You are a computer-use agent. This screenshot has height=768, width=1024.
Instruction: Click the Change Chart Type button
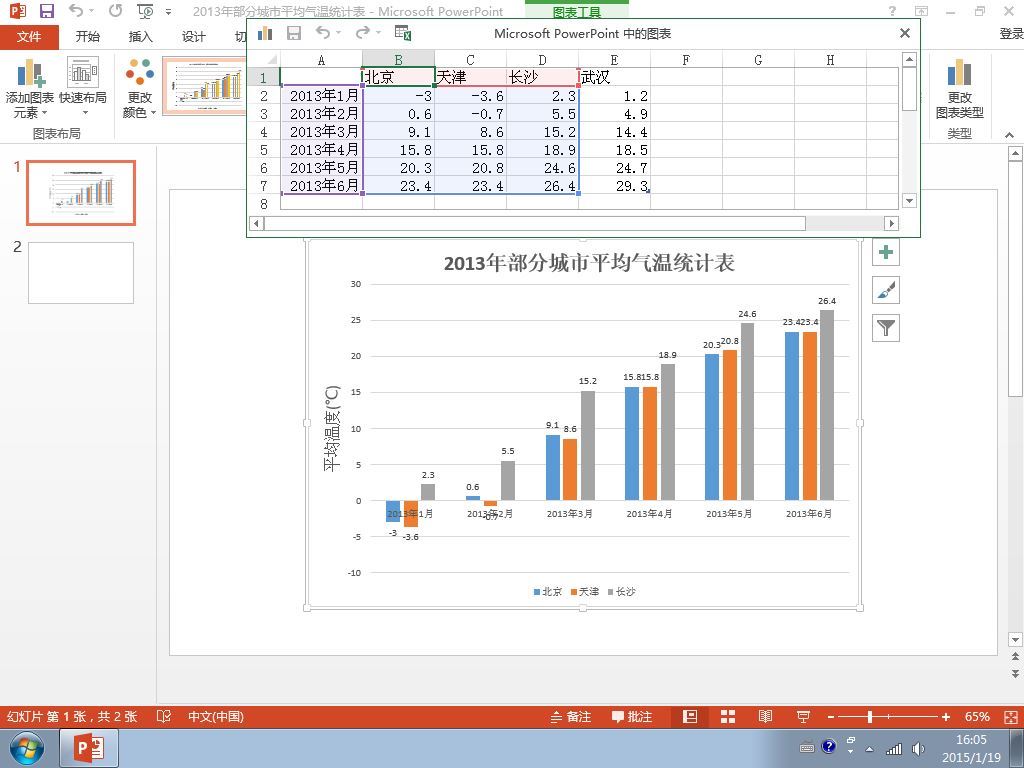pyautogui.click(x=959, y=88)
